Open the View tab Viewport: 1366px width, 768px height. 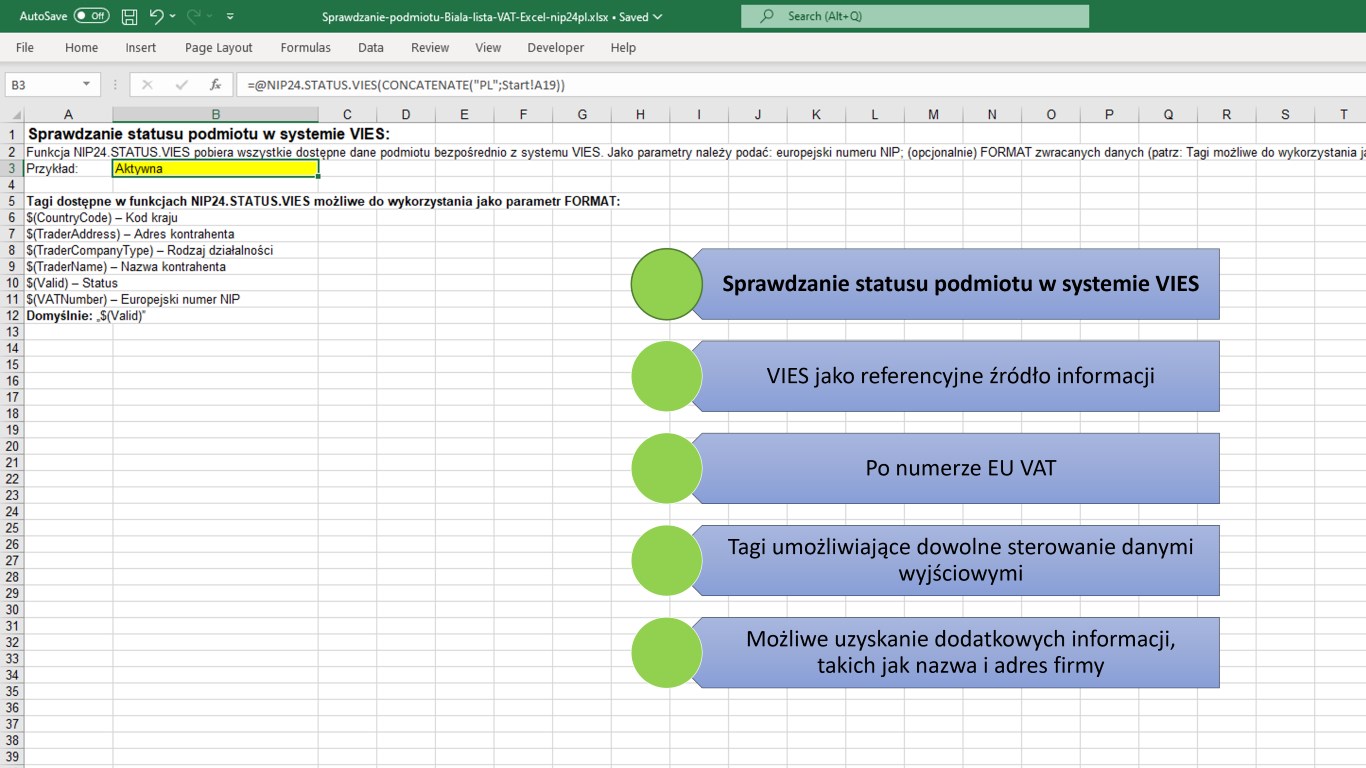pos(488,47)
